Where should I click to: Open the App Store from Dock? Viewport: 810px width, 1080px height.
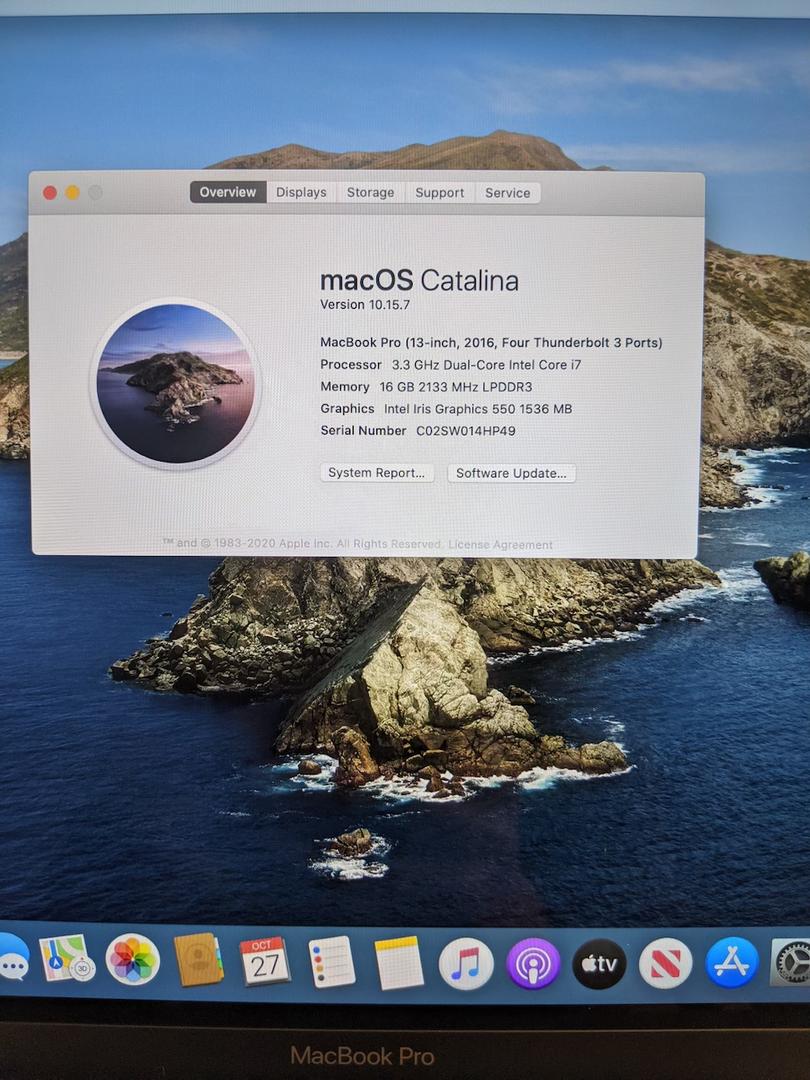pos(731,962)
